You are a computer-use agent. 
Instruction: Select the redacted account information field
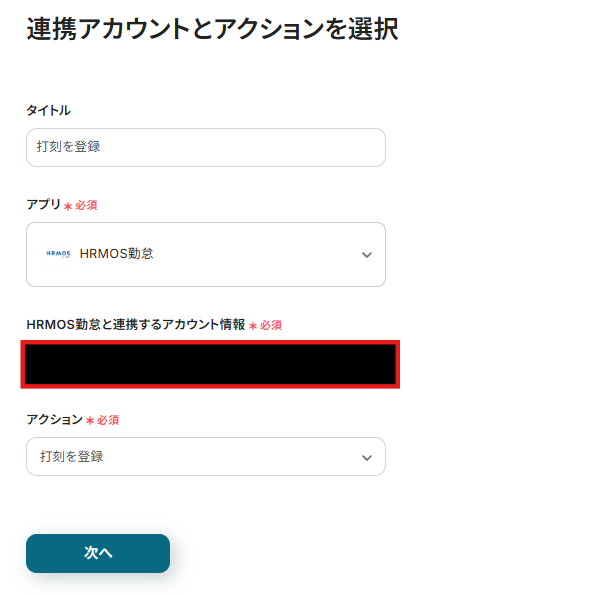pos(211,364)
